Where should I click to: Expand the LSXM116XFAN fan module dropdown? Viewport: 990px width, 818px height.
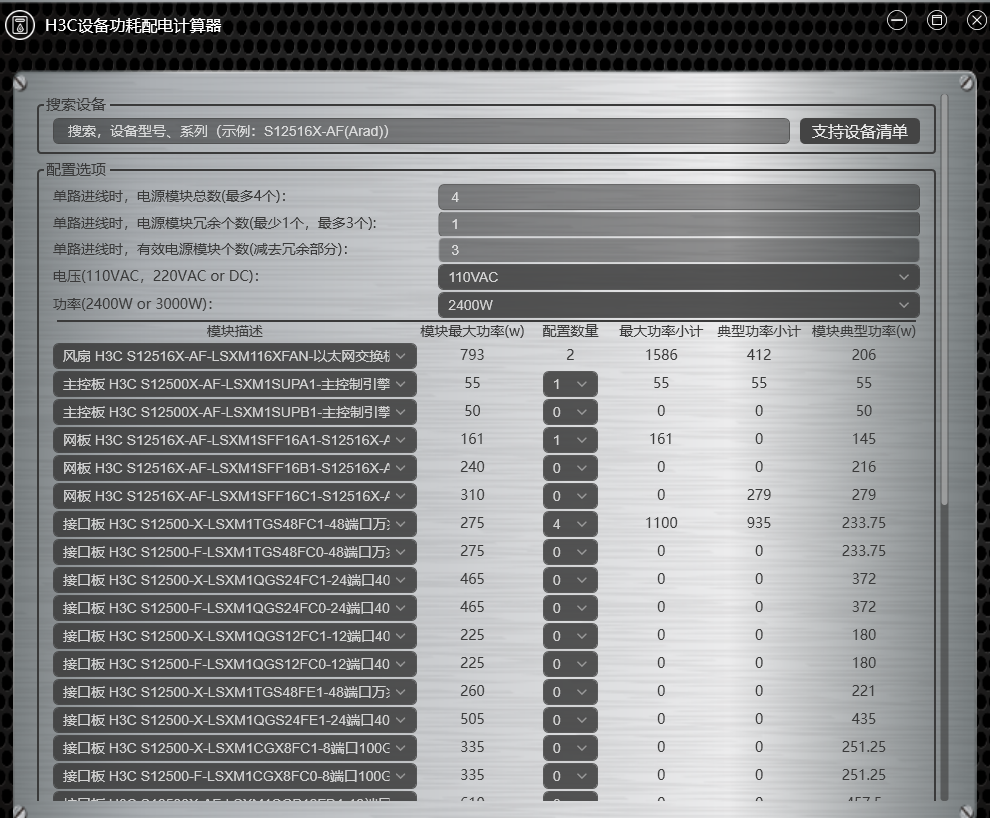(x=235, y=356)
